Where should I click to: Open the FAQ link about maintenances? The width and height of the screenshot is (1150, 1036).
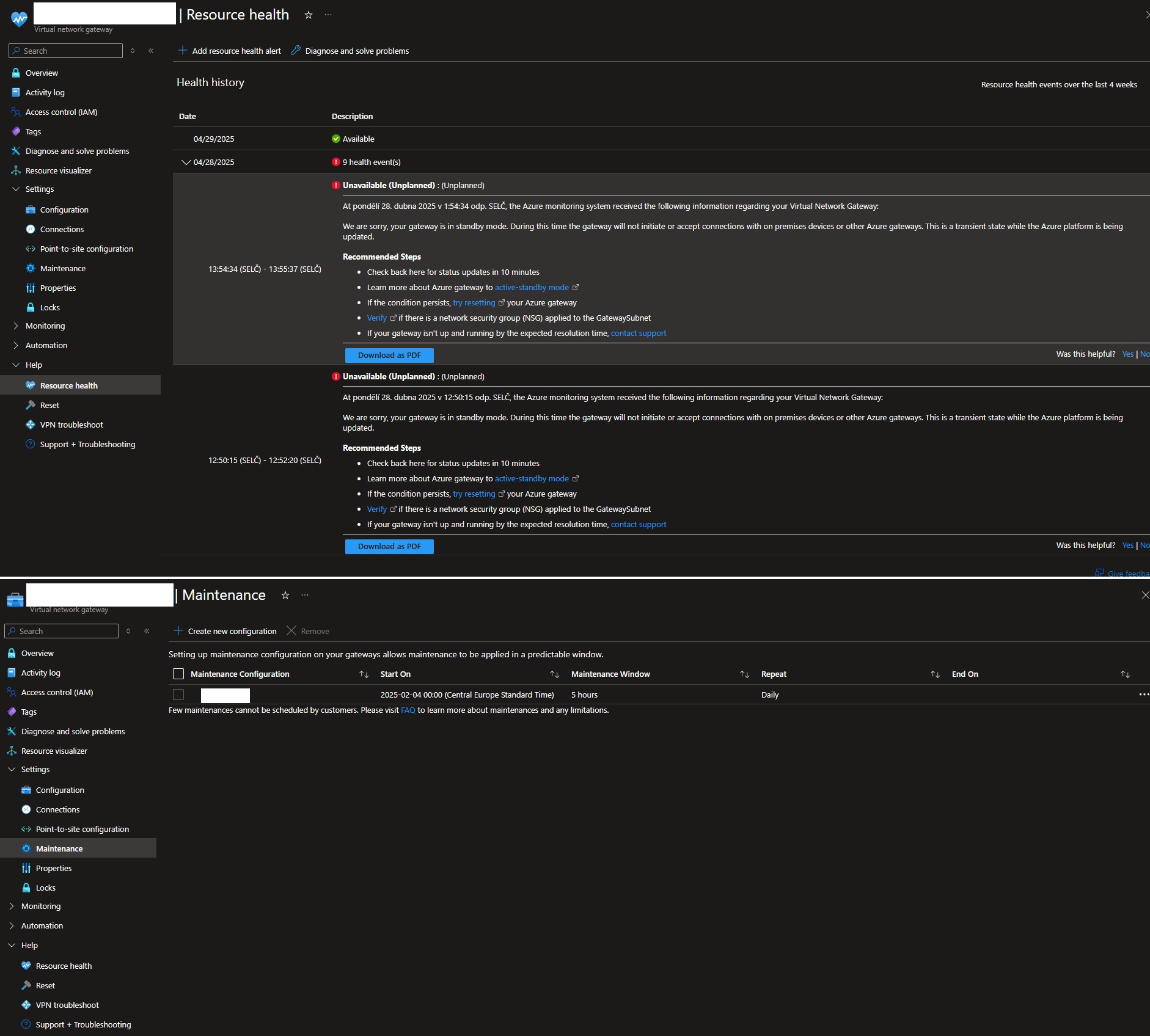(408, 710)
